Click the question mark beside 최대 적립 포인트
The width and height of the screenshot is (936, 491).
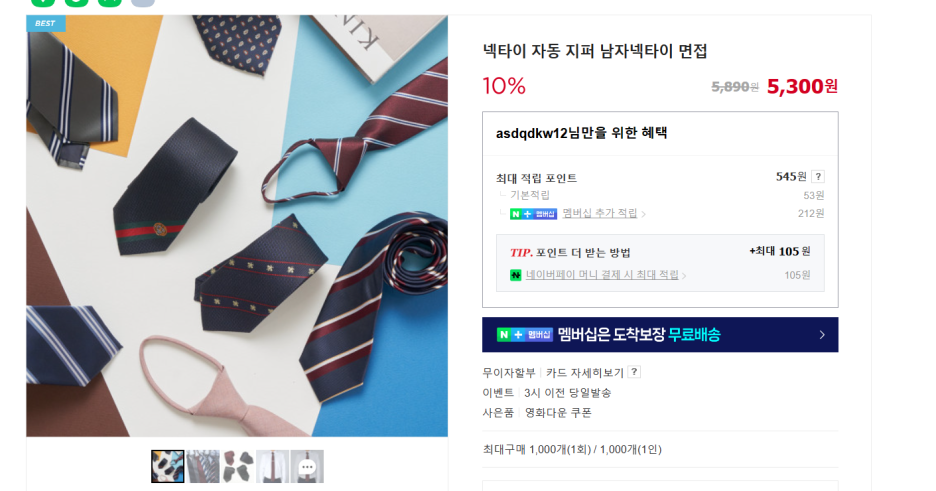[818, 177]
